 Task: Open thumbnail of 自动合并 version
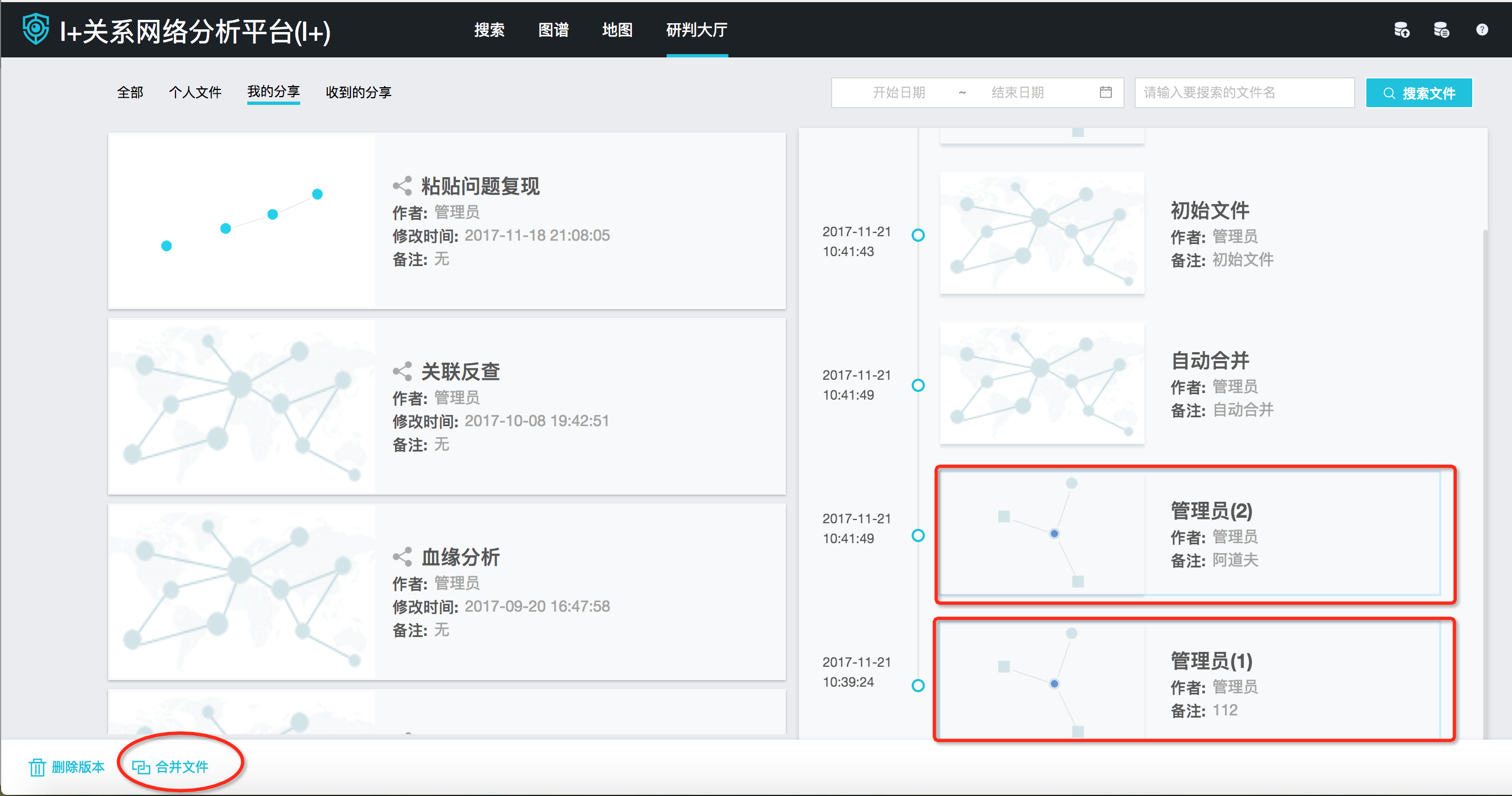1042,383
